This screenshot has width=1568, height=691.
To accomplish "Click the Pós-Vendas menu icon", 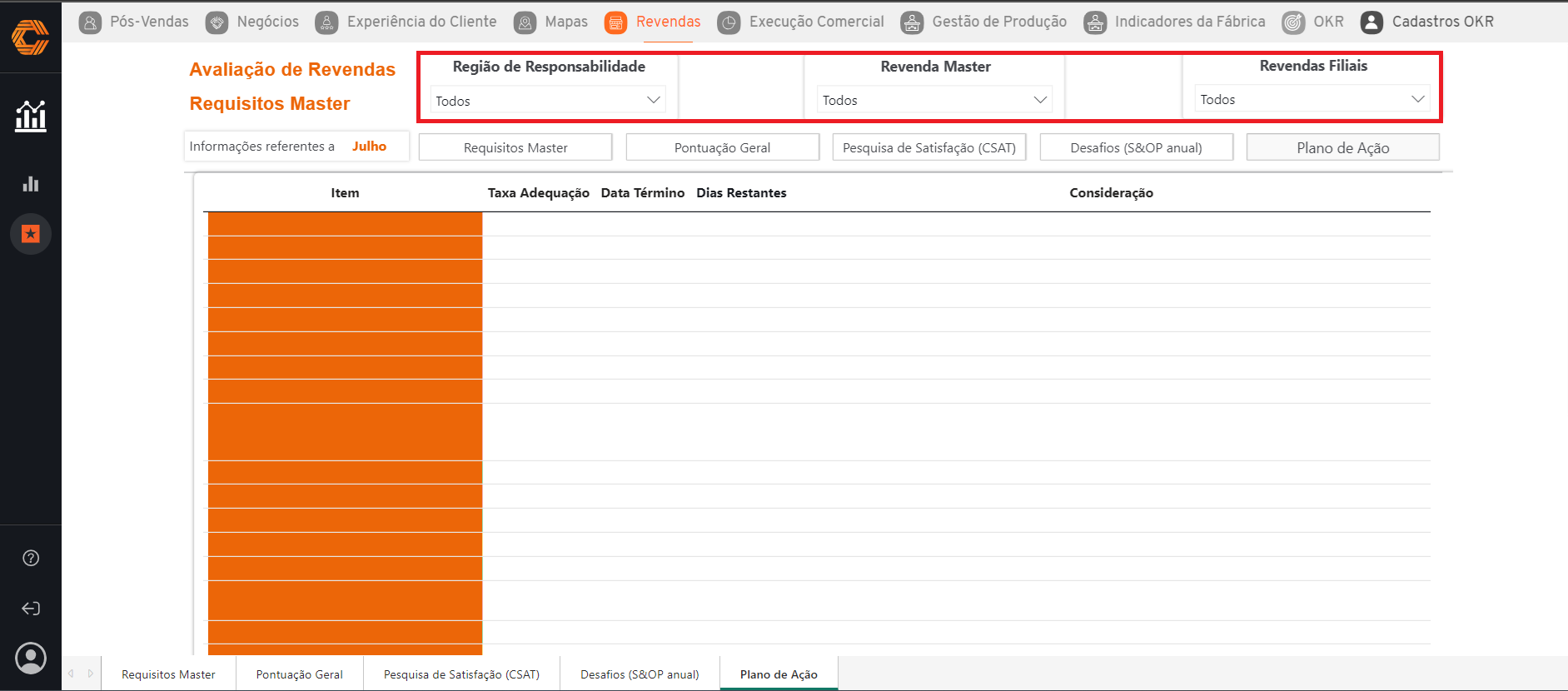I will pos(90,22).
